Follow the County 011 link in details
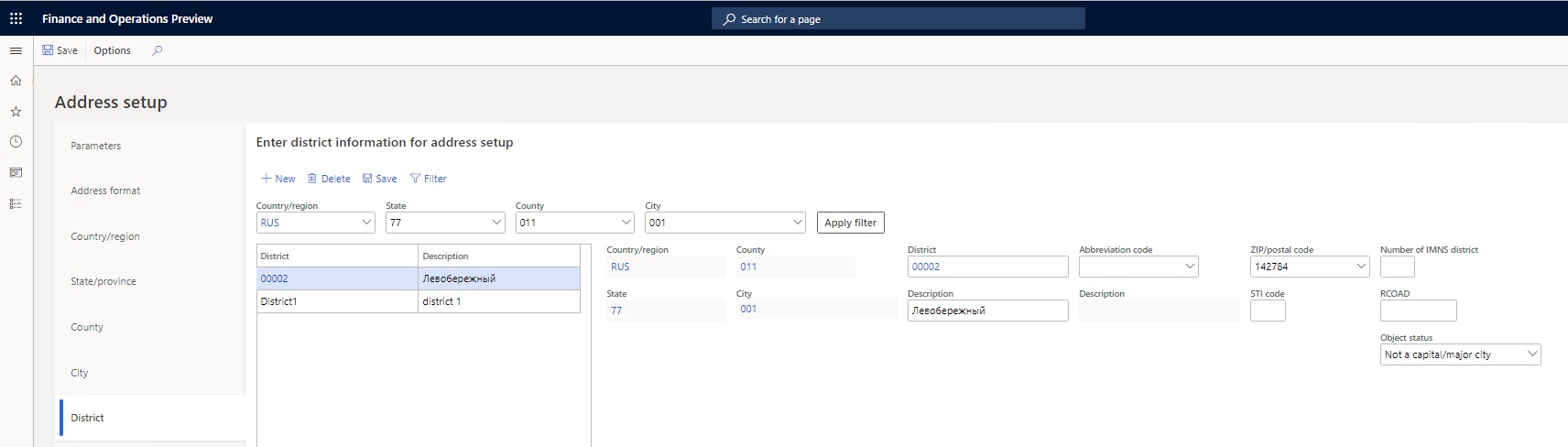The width and height of the screenshot is (1568, 447). [748, 267]
